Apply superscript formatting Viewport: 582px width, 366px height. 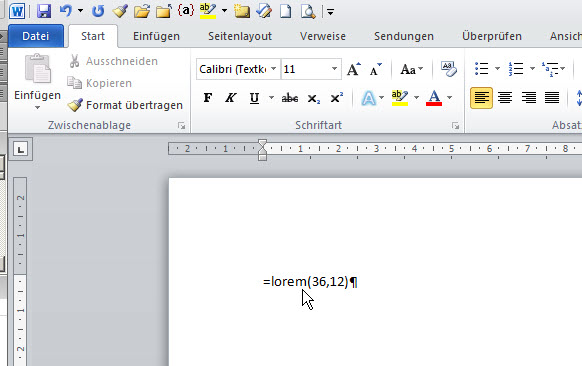click(336, 98)
